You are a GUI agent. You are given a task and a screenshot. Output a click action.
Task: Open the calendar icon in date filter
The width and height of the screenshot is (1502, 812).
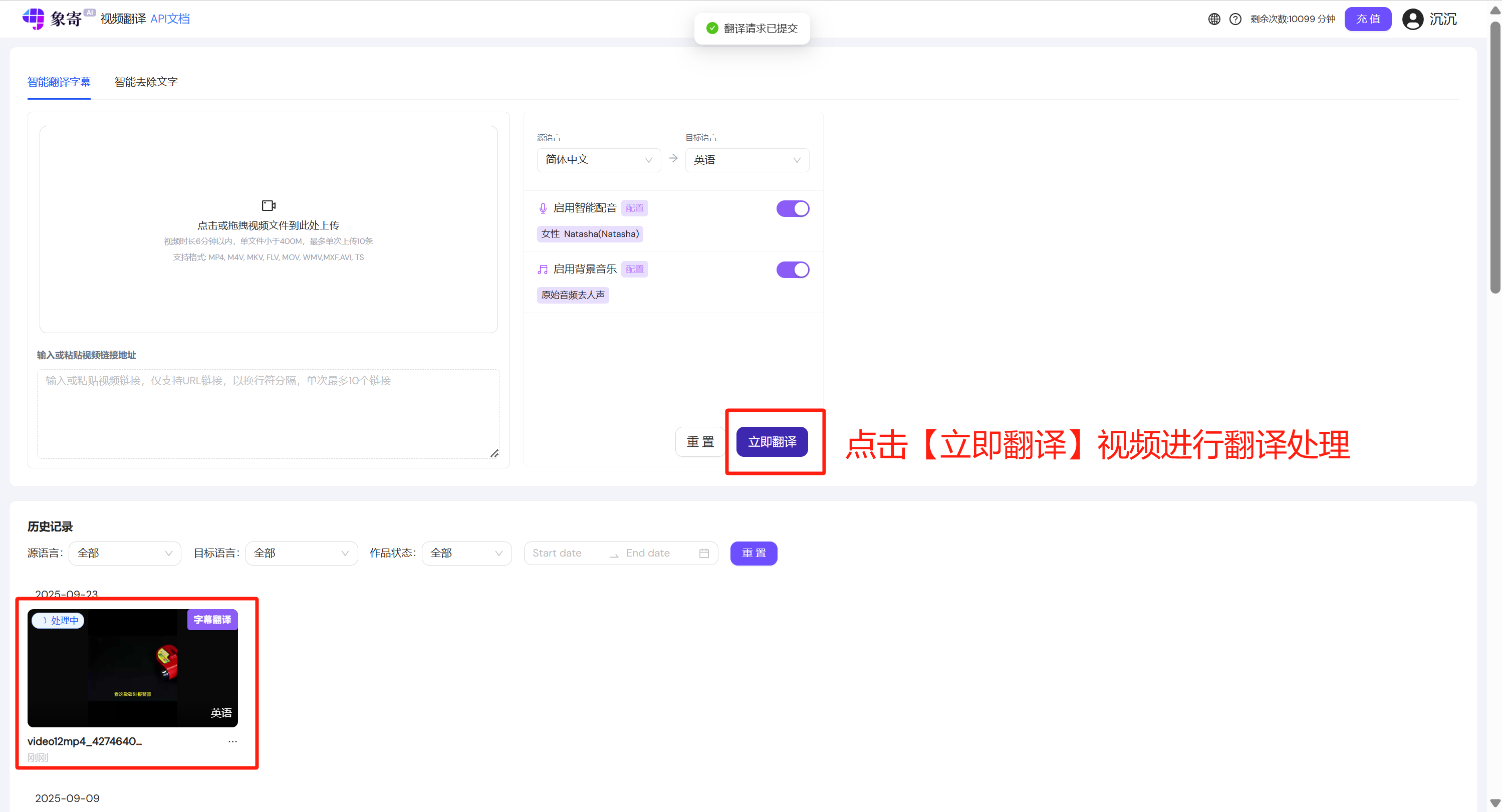point(703,553)
